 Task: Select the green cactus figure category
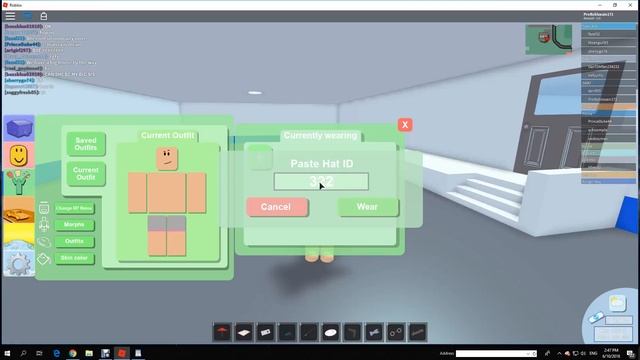[x=19, y=182]
